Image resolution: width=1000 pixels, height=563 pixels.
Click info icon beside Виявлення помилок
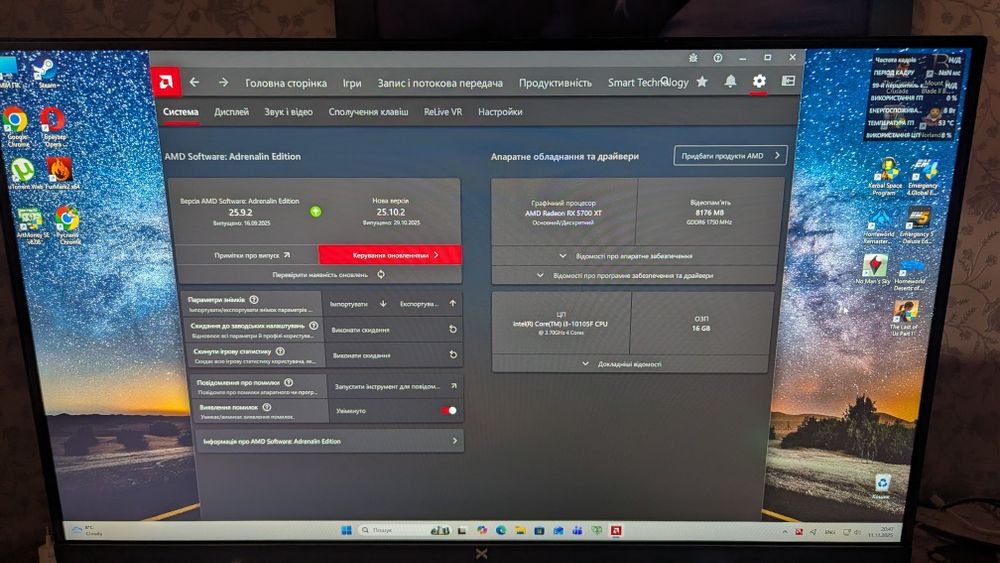coord(267,407)
